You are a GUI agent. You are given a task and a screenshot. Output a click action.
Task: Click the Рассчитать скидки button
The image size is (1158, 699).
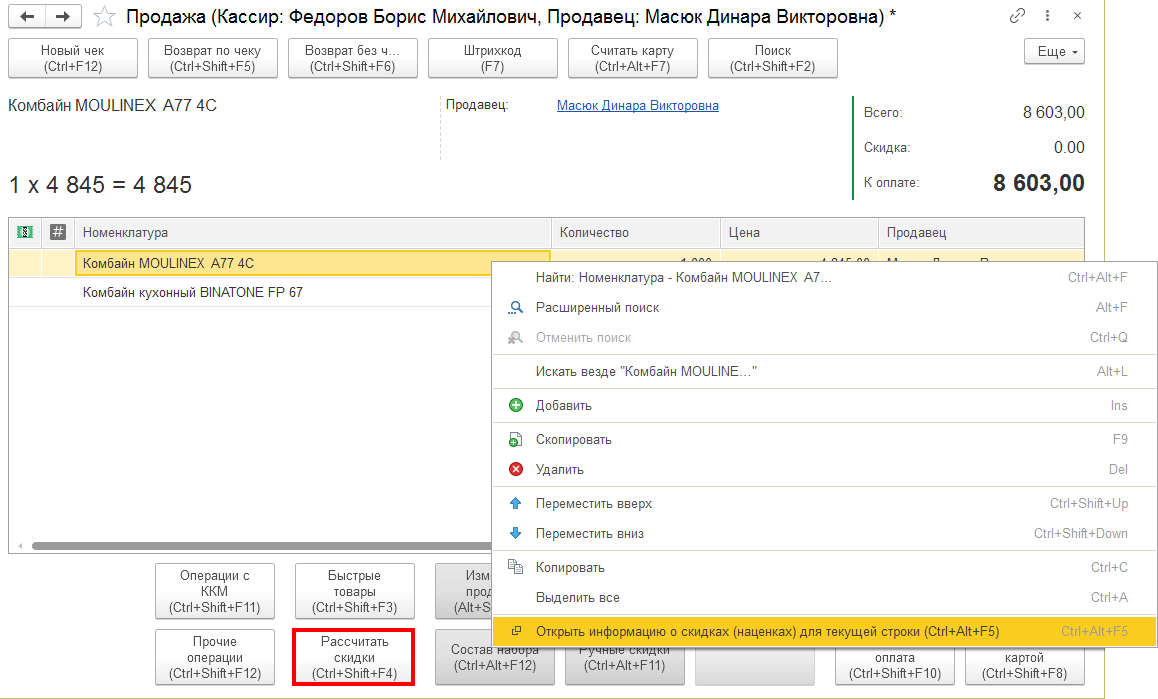pos(354,657)
